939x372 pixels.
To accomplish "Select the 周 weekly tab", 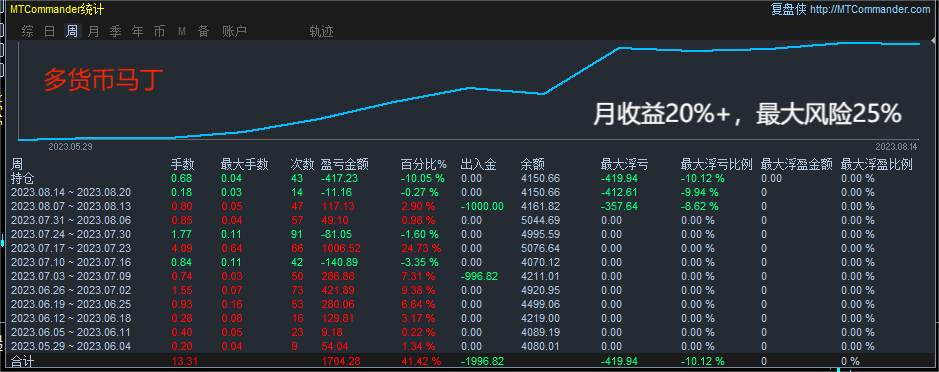I will point(72,32).
